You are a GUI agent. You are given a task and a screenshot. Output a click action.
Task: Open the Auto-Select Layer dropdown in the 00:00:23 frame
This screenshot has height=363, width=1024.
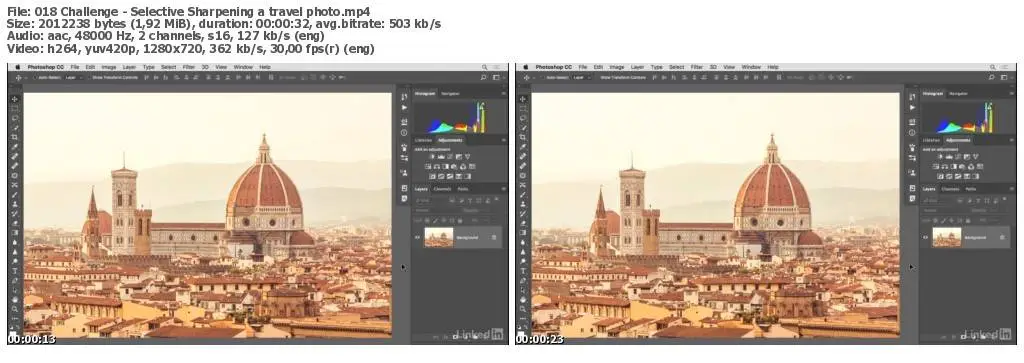[581, 77]
